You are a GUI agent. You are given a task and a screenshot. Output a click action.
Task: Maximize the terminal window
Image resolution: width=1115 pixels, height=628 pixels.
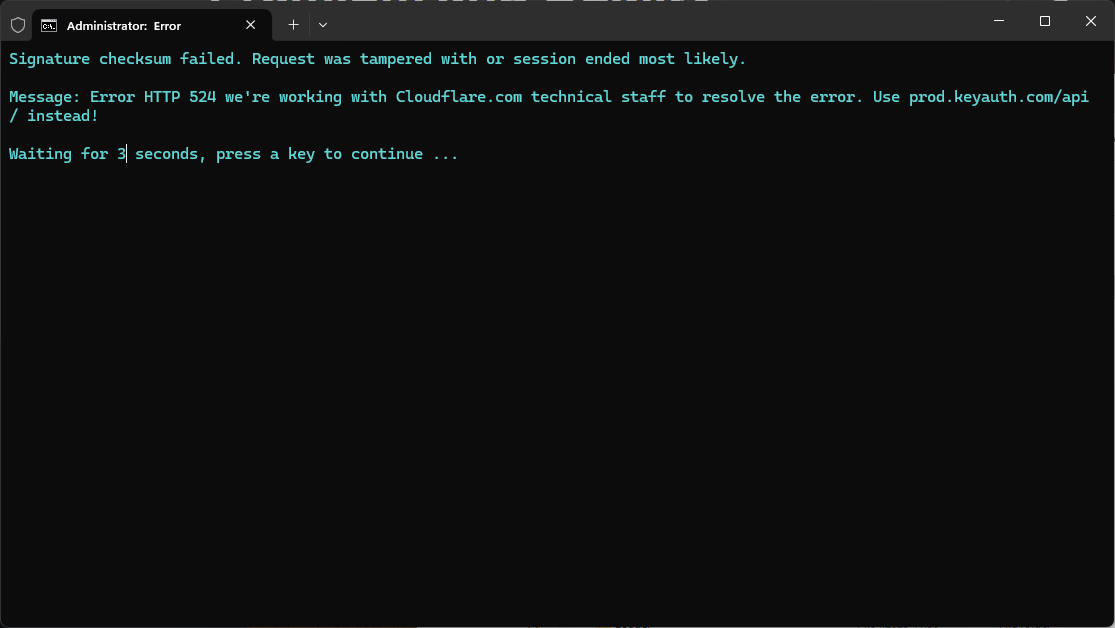click(x=1045, y=21)
